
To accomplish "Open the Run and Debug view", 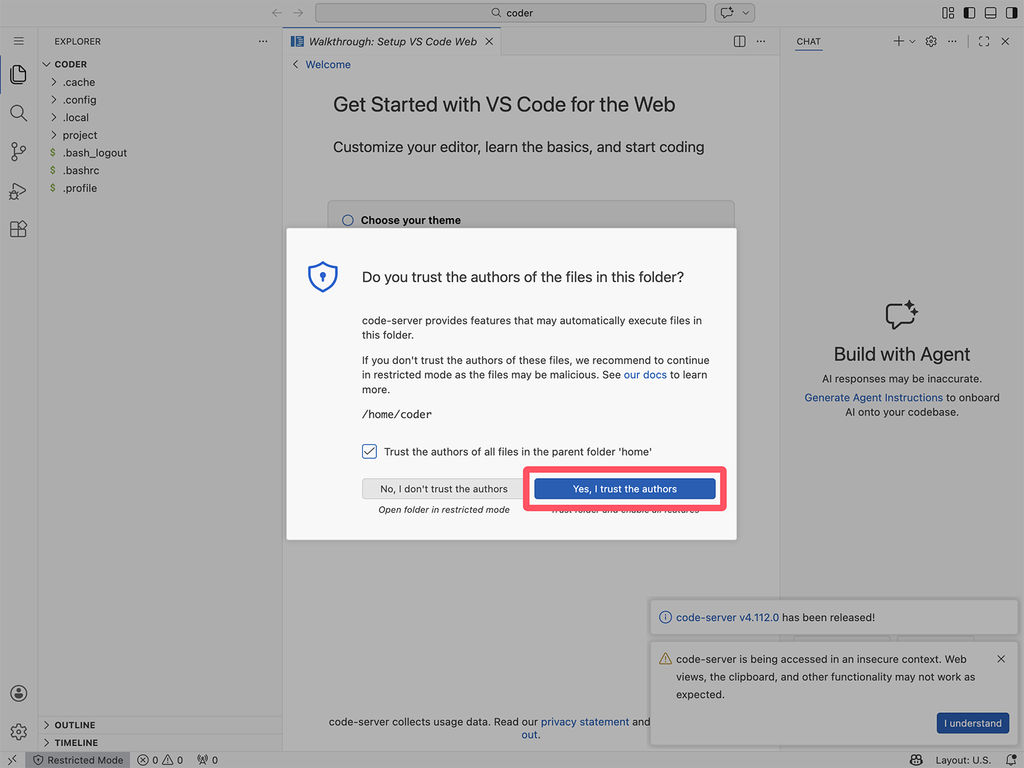I will (18, 191).
